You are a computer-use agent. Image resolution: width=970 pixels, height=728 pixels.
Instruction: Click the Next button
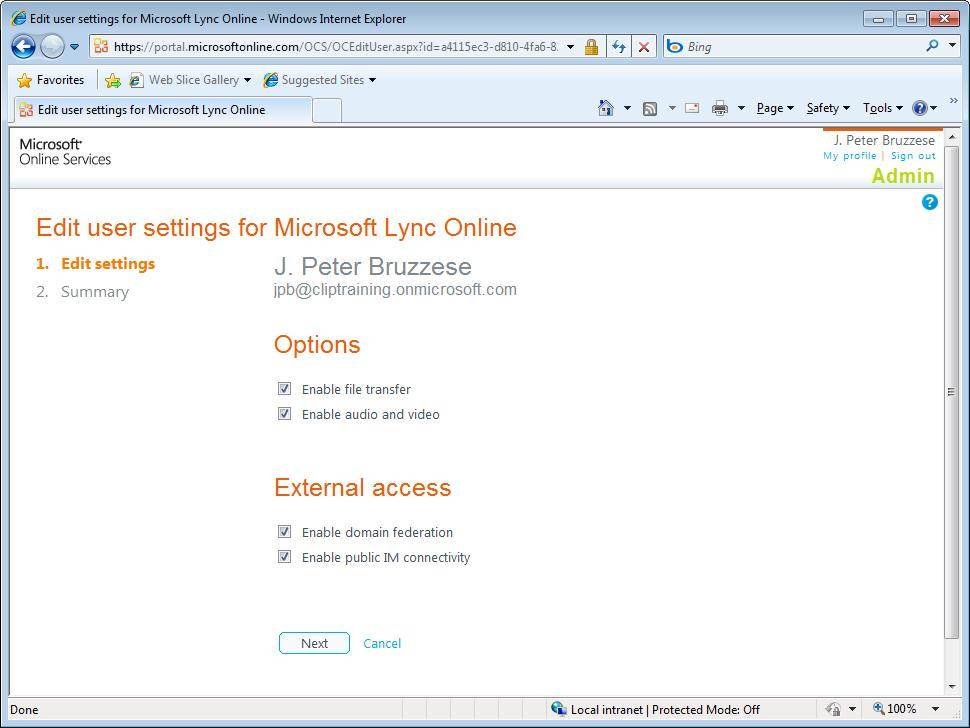314,643
